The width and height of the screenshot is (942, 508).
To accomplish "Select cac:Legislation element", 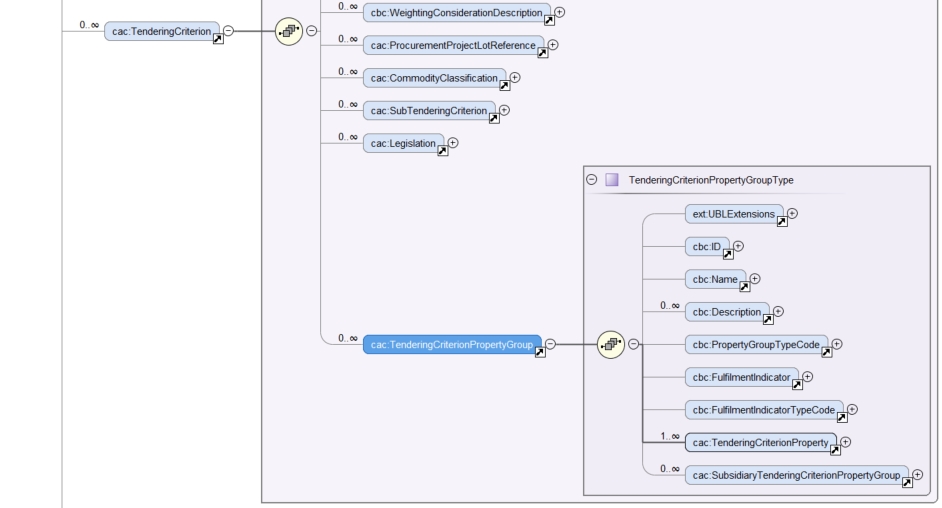I will (x=403, y=144).
